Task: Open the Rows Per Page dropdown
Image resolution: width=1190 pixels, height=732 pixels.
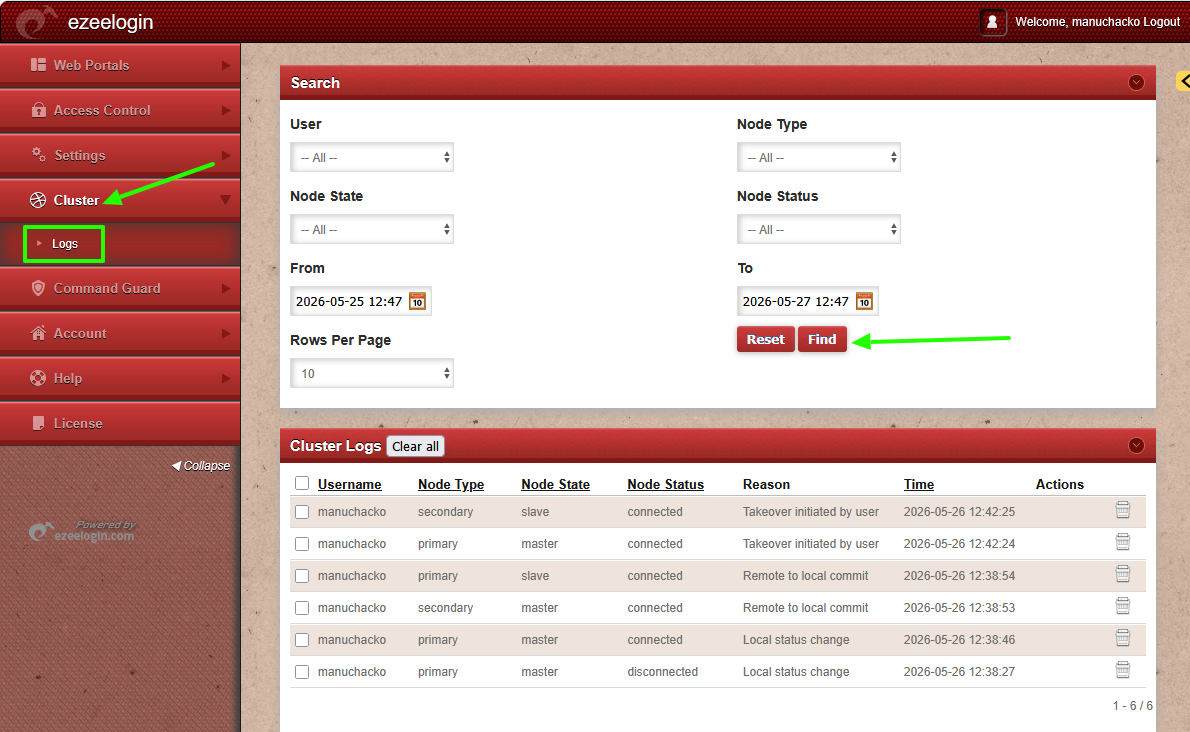Action: click(372, 373)
